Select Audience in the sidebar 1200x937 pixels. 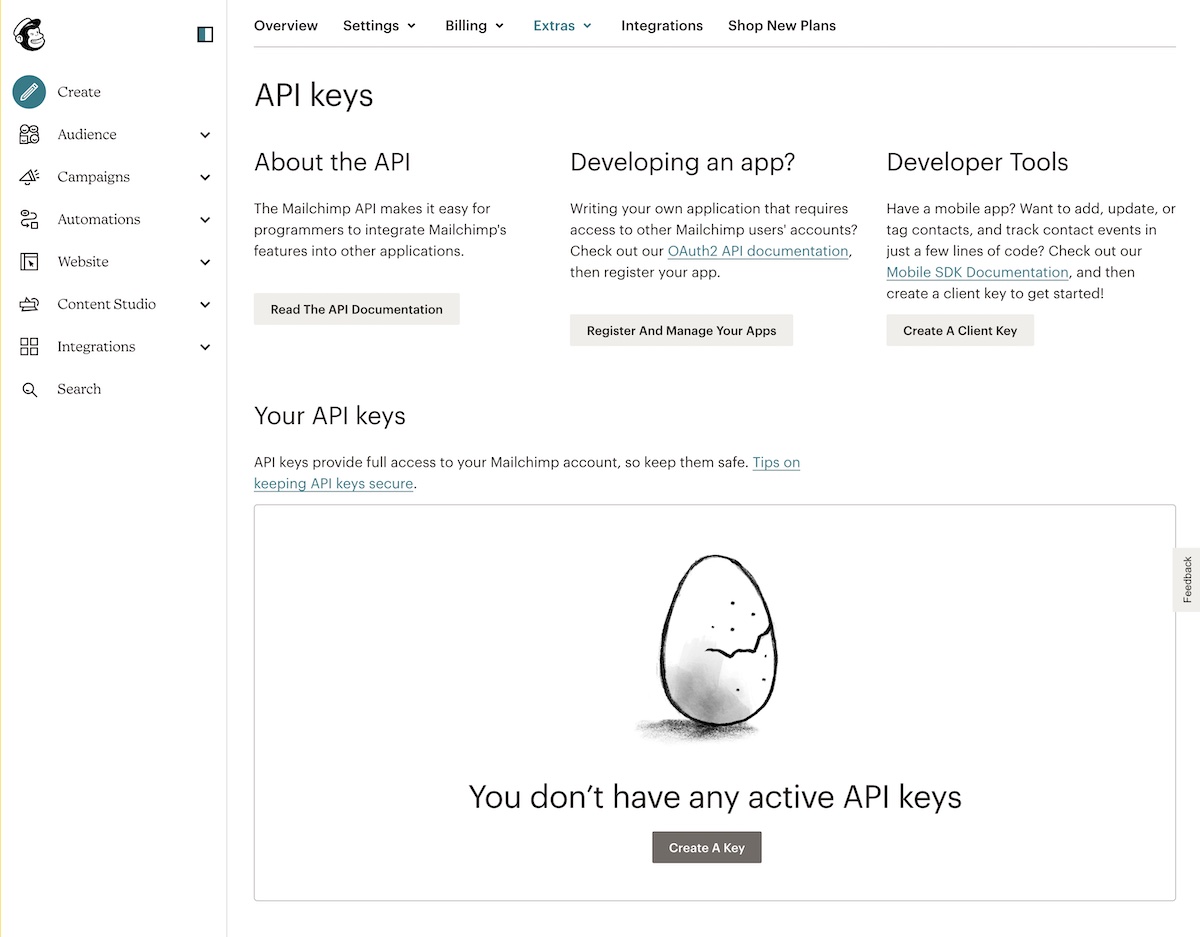coord(87,134)
